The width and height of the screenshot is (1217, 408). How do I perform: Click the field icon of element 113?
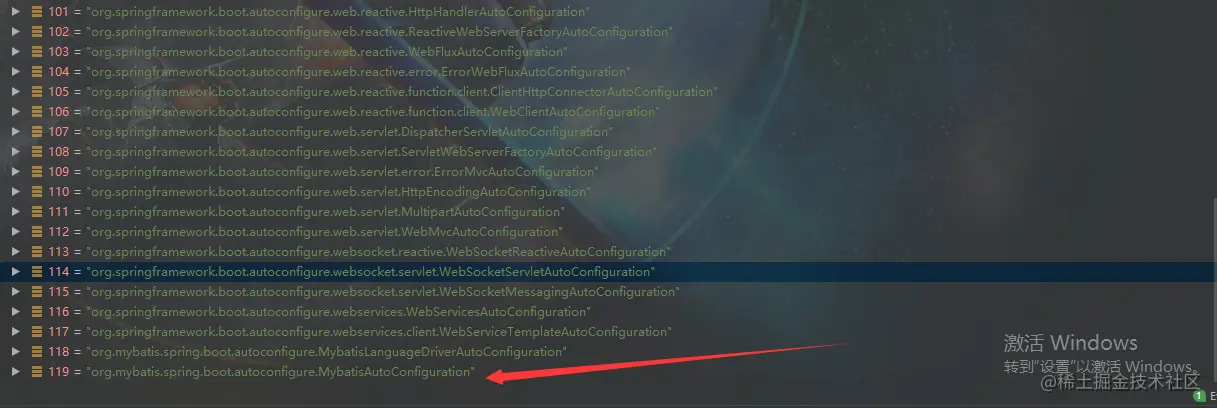pos(37,252)
